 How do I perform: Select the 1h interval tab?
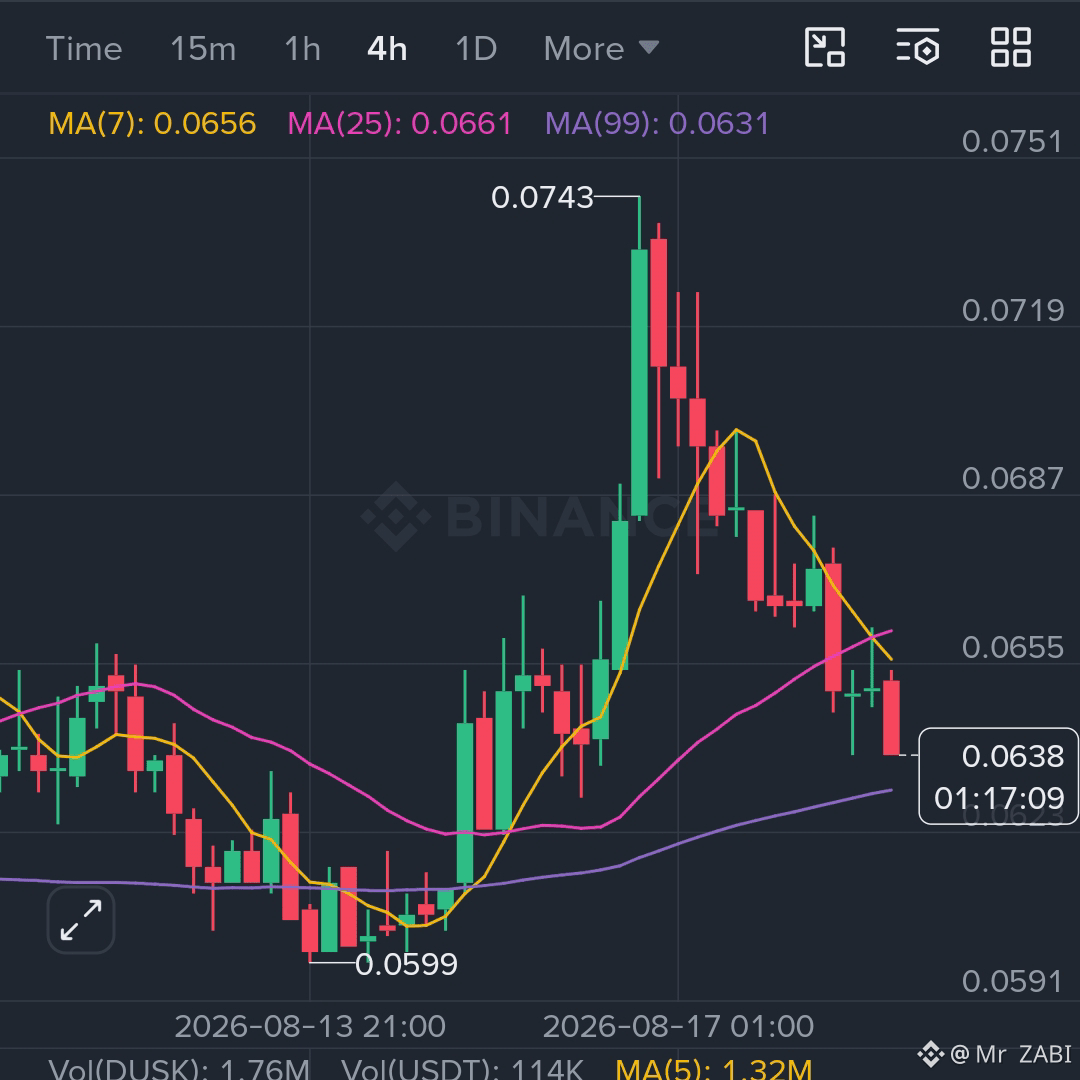302,49
